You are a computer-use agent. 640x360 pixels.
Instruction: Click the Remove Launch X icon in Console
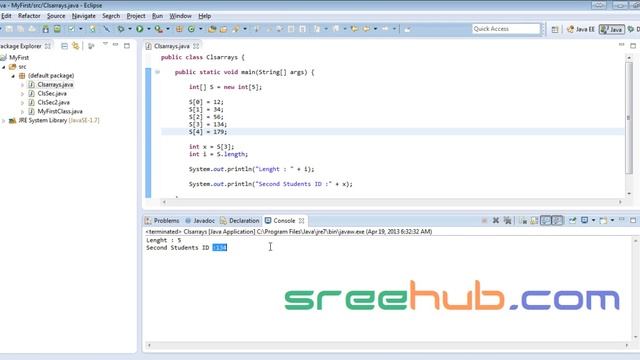[496, 220]
